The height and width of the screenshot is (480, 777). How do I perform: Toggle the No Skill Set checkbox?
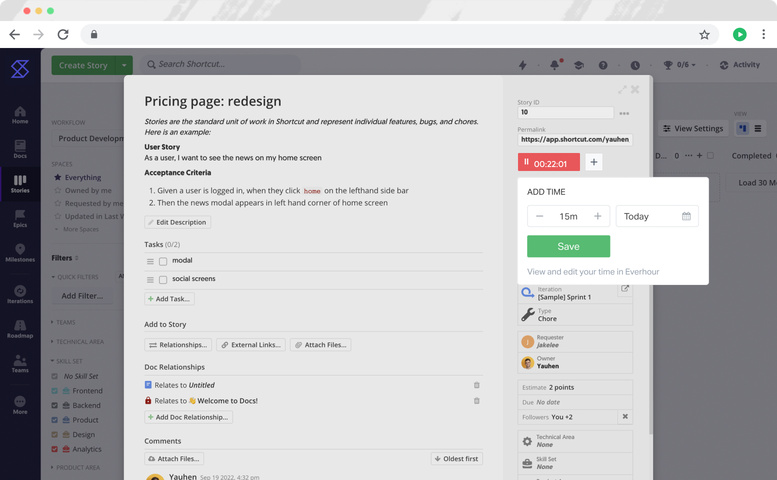(55, 376)
